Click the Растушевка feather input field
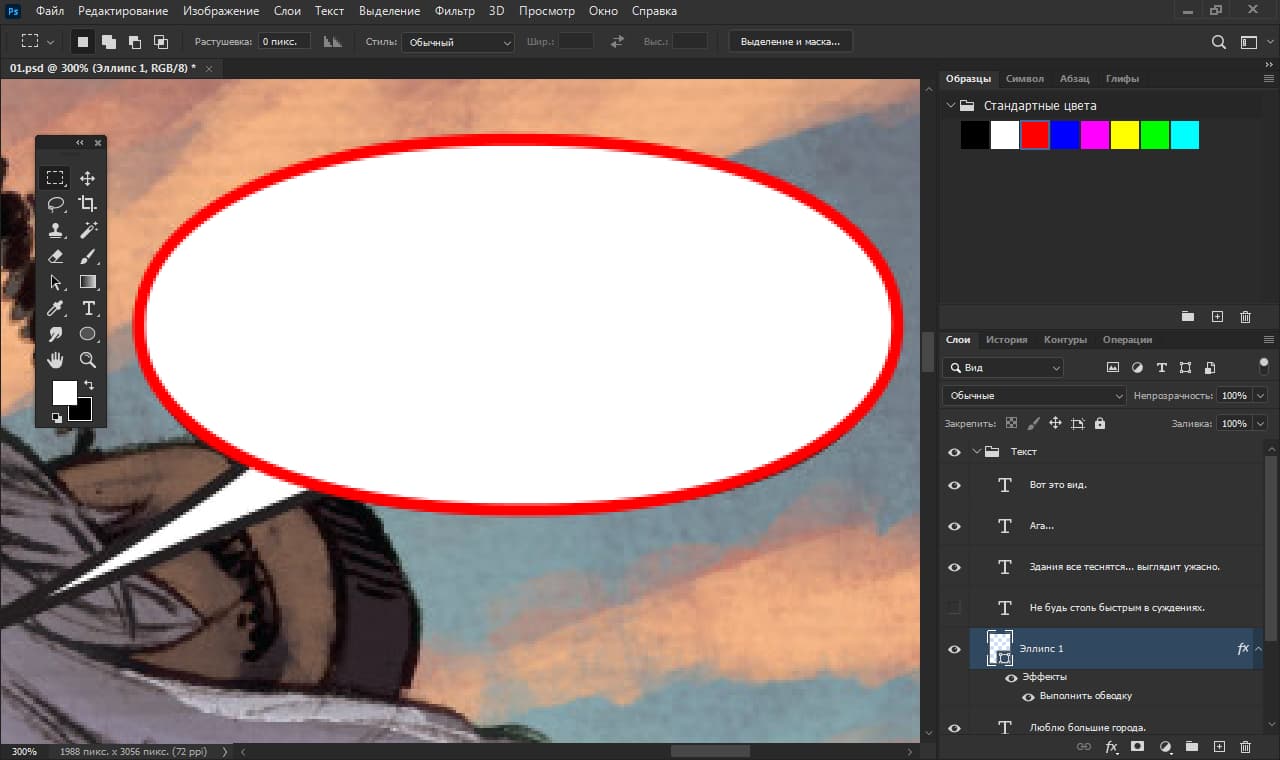 (x=284, y=42)
